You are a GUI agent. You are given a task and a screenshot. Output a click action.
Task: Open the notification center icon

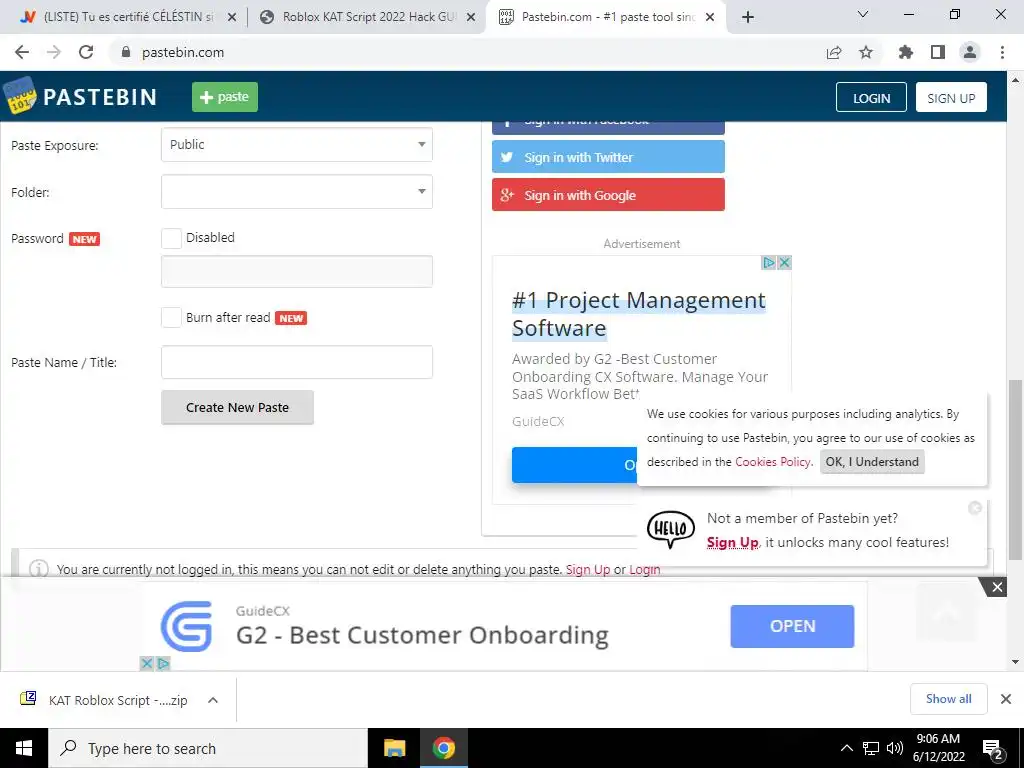(993, 749)
